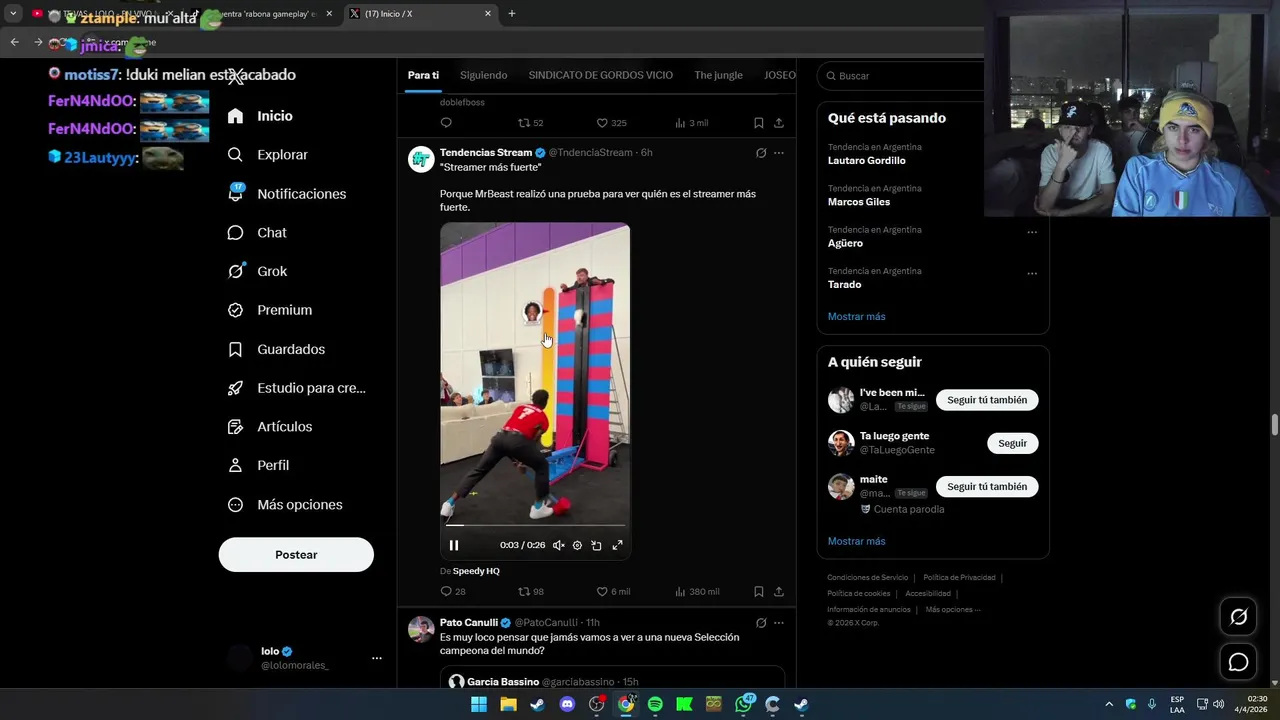
Task: Open Guardados bookmarks
Action: pos(276,349)
